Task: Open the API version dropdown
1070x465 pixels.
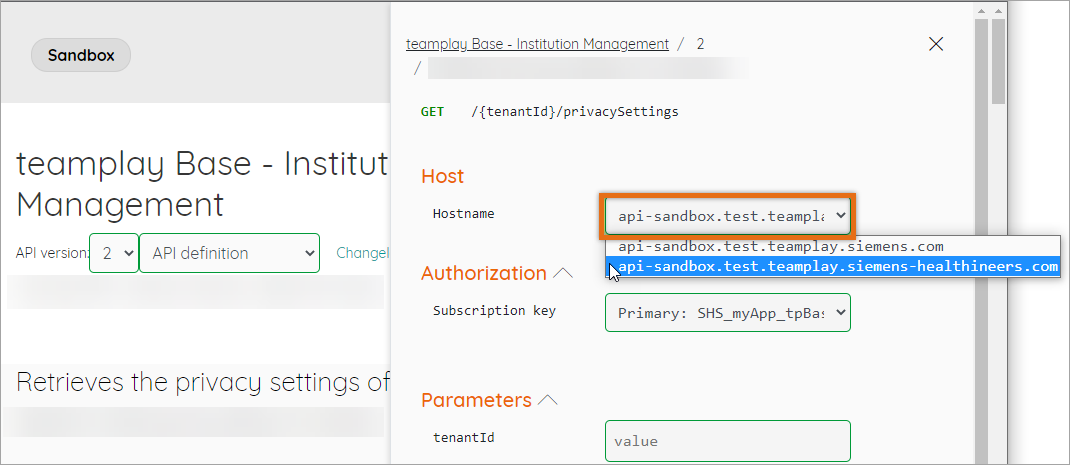Action: pos(114,253)
